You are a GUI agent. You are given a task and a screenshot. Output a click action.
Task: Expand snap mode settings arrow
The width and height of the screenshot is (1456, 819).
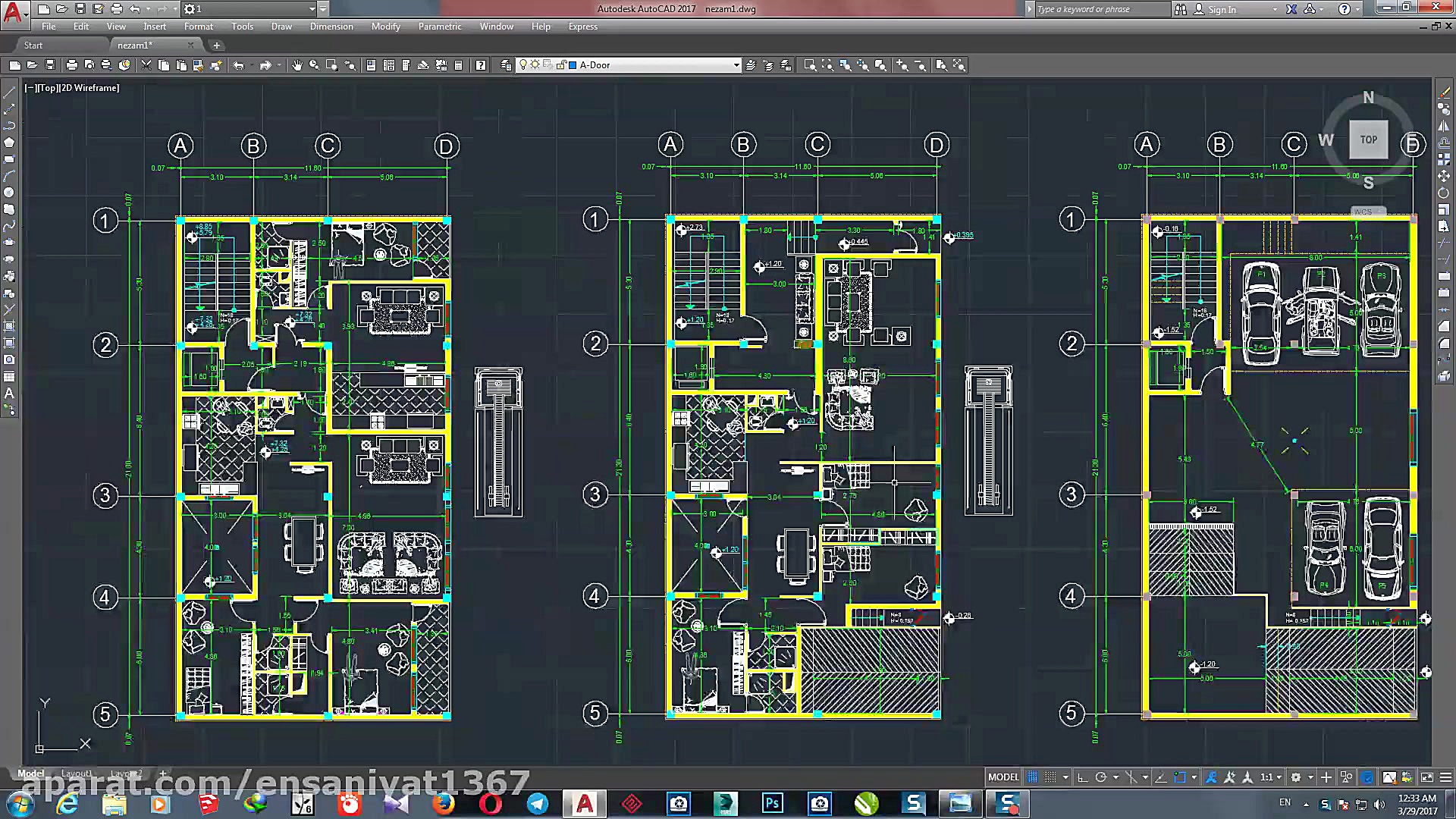1065,777
